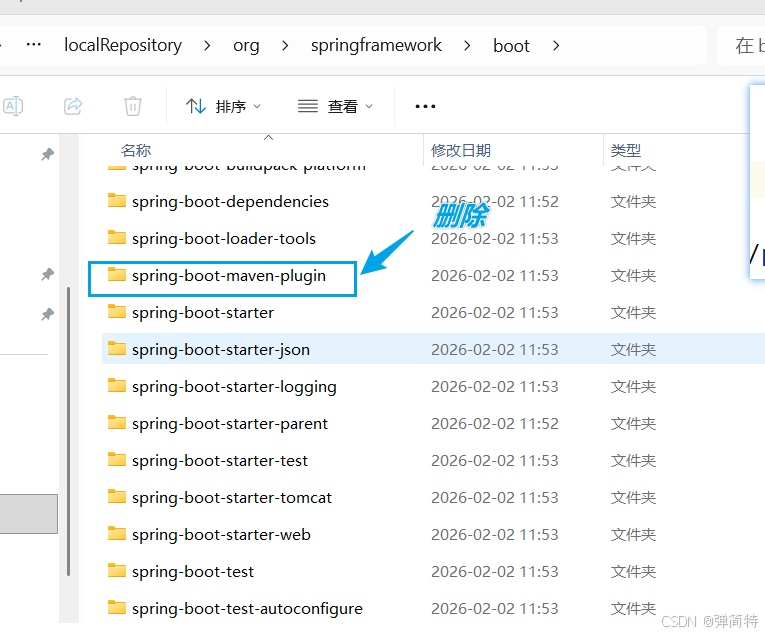This screenshot has height=635, width=765.
Task: Click the spring-boot-starter-web name
Action: tap(221, 535)
